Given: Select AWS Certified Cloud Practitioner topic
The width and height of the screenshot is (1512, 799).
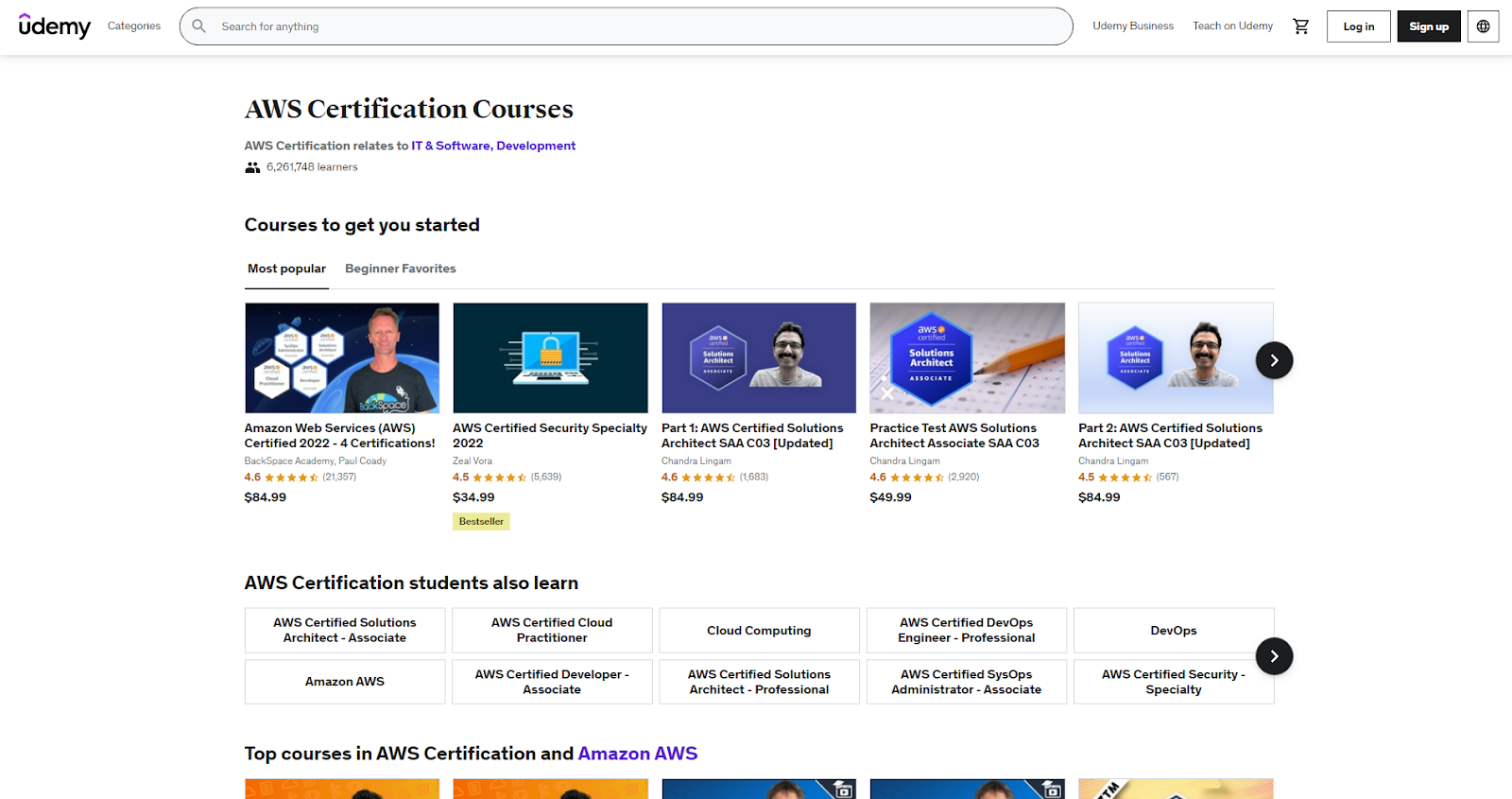Looking at the screenshot, I should (552, 630).
